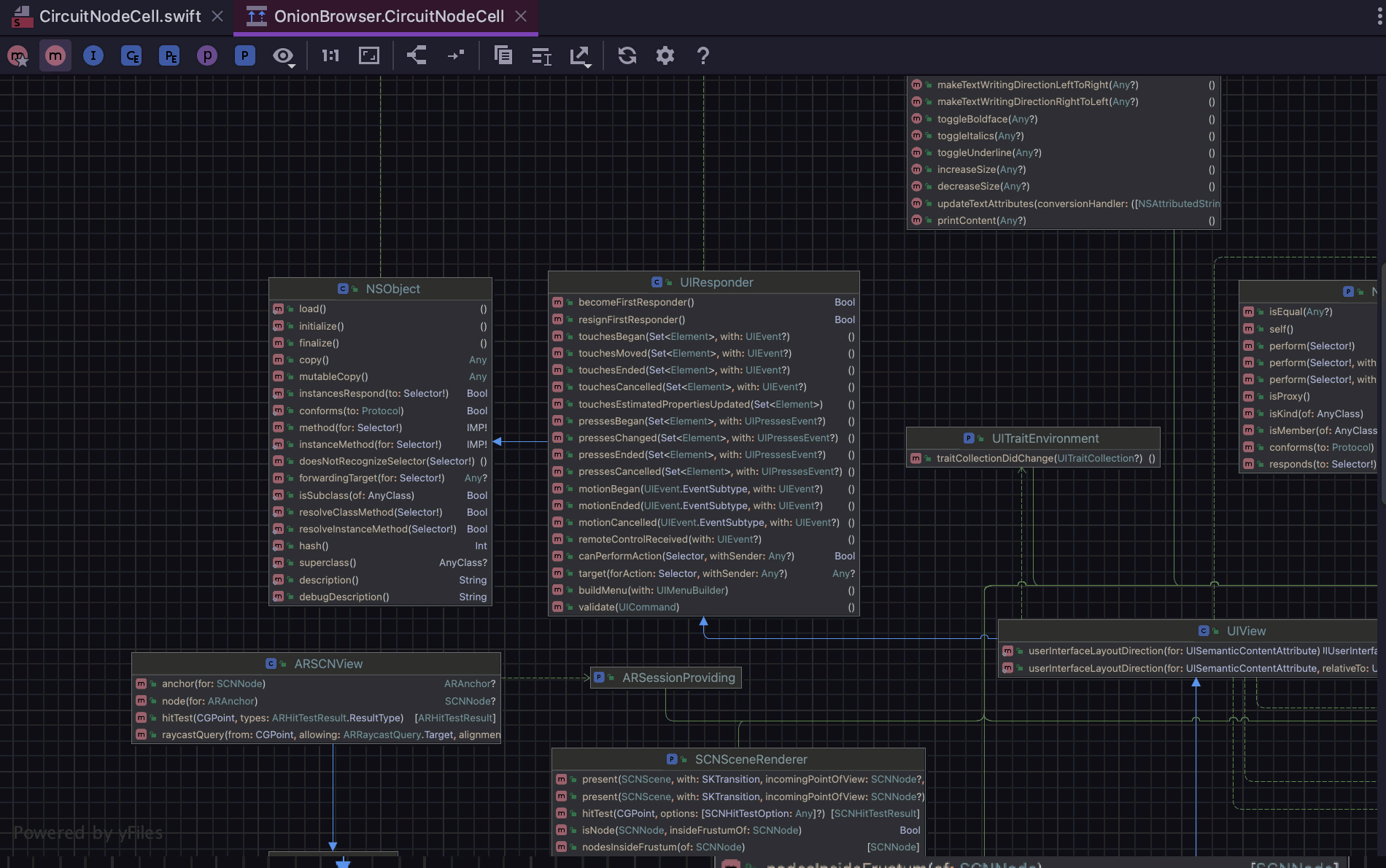Open the export diagram dropdown
The image size is (1386, 868).
[x=580, y=56]
